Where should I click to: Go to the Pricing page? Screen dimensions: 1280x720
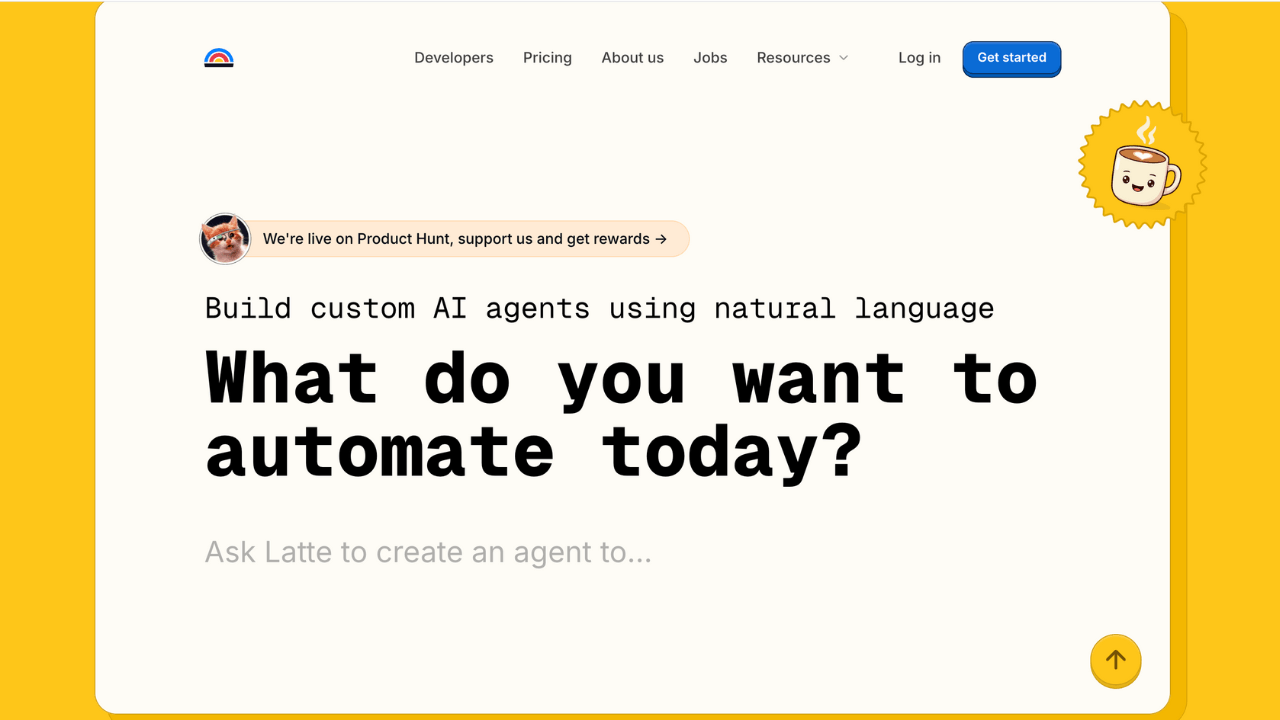[x=547, y=58]
